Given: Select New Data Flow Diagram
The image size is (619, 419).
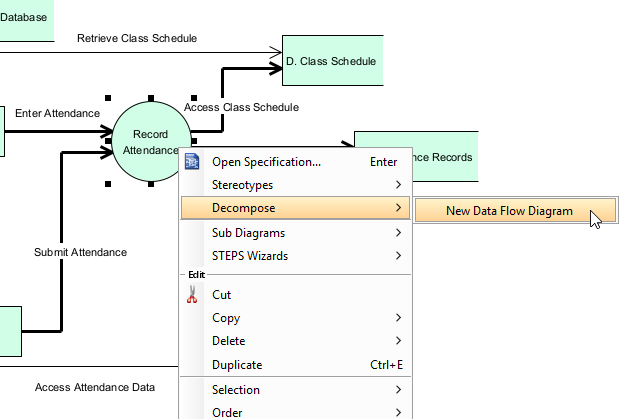Looking at the screenshot, I should [x=509, y=211].
